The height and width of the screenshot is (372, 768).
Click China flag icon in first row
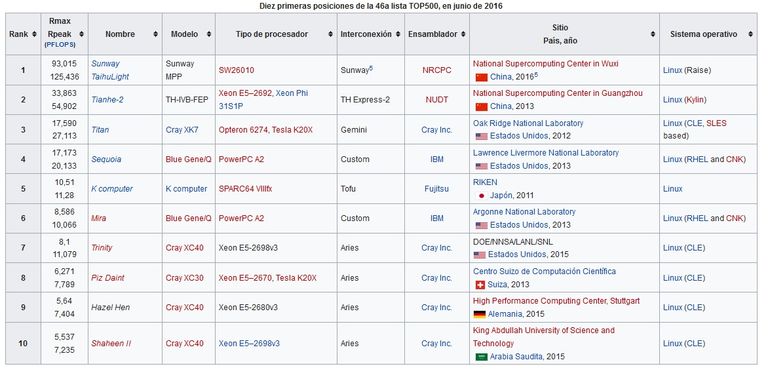[x=481, y=77]
